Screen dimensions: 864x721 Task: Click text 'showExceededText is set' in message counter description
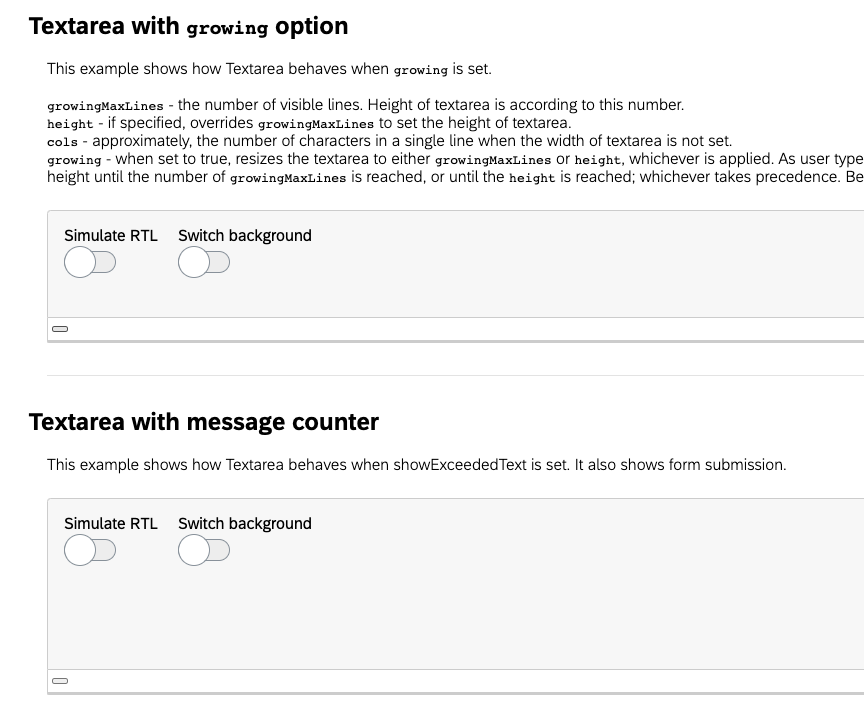(x=480, y=465)
